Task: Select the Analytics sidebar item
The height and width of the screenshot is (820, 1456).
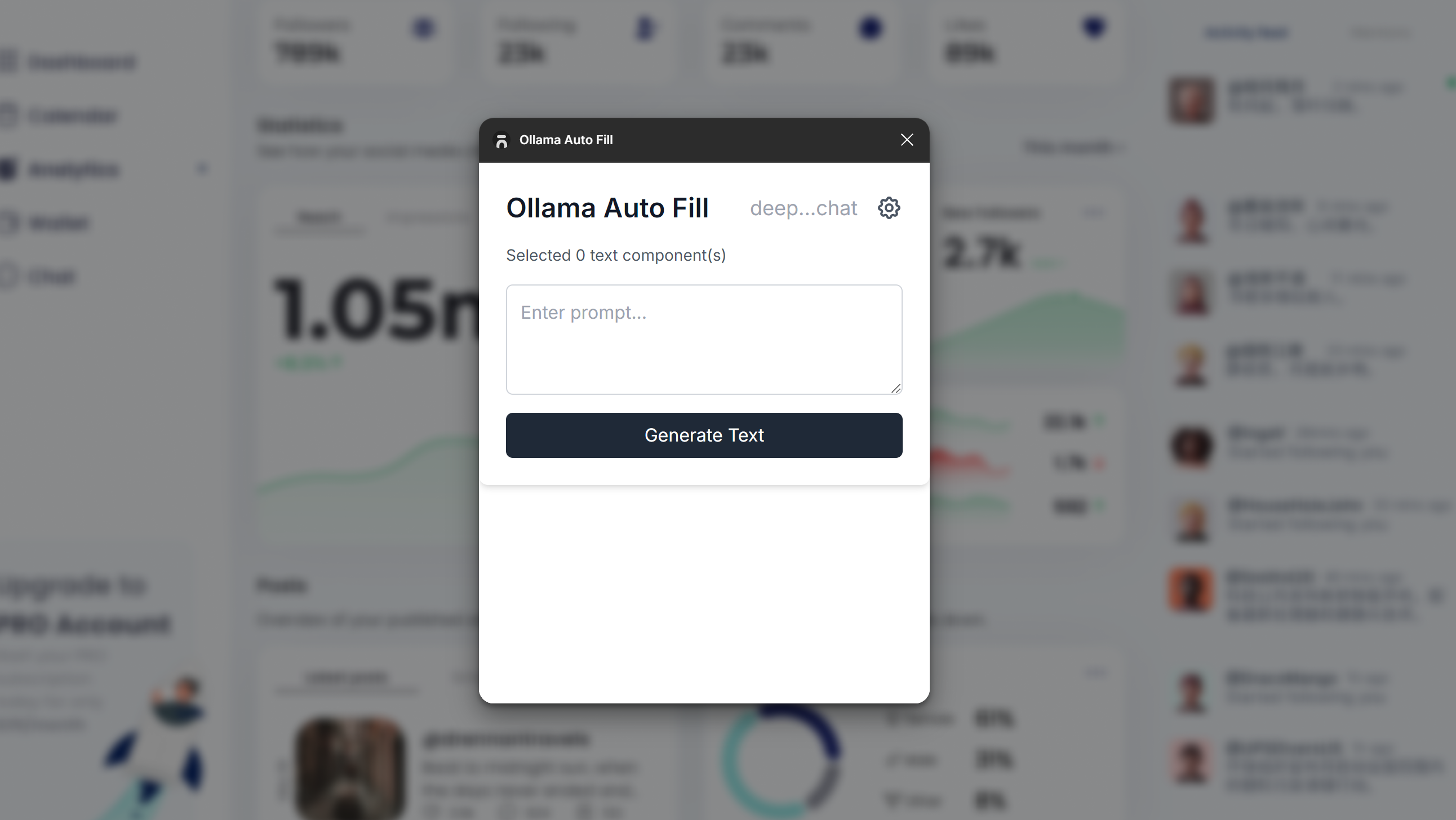Action: tap(73, 169)
